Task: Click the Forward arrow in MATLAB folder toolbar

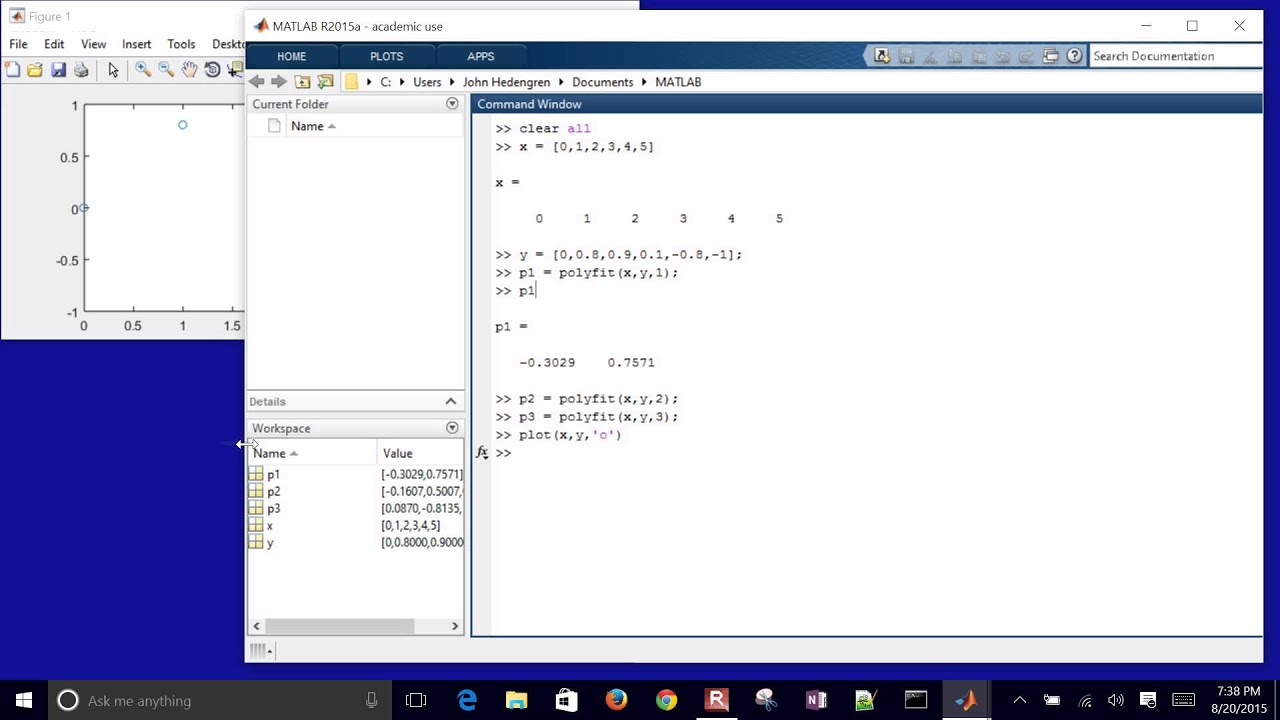Action: [279, 82]
